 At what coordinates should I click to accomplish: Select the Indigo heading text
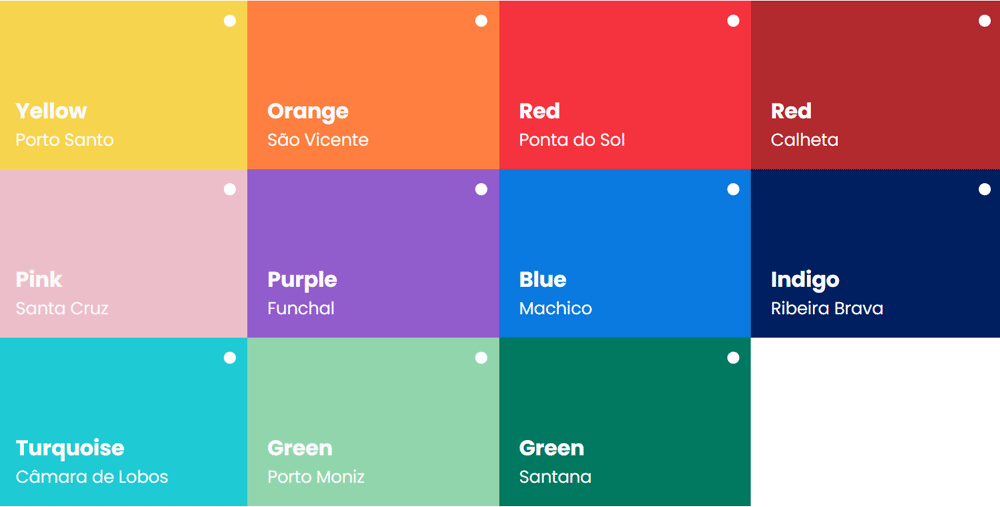coord(805,279)
